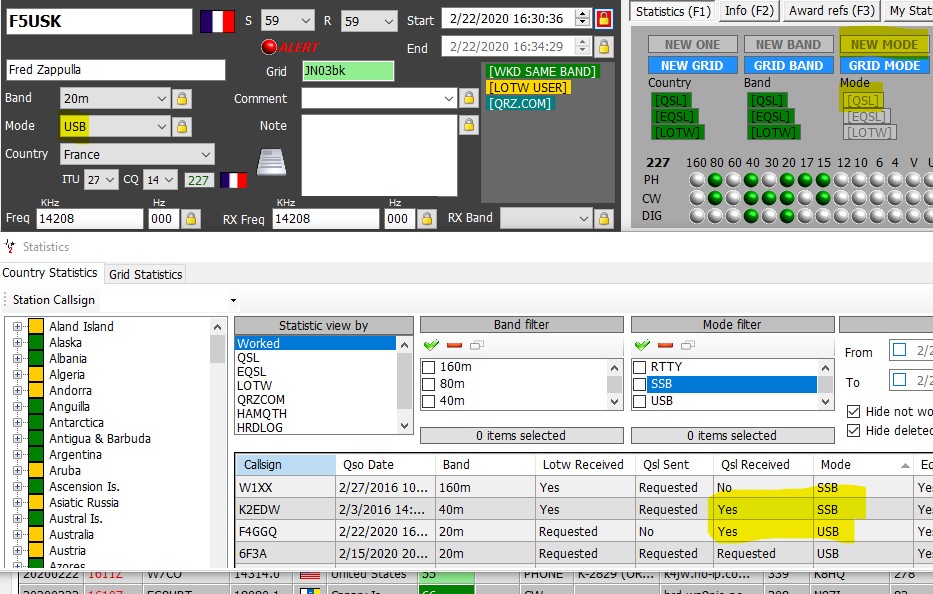933x594 pixels.
Task: Click the scanner icon below Note label
Action: (271, 162)
